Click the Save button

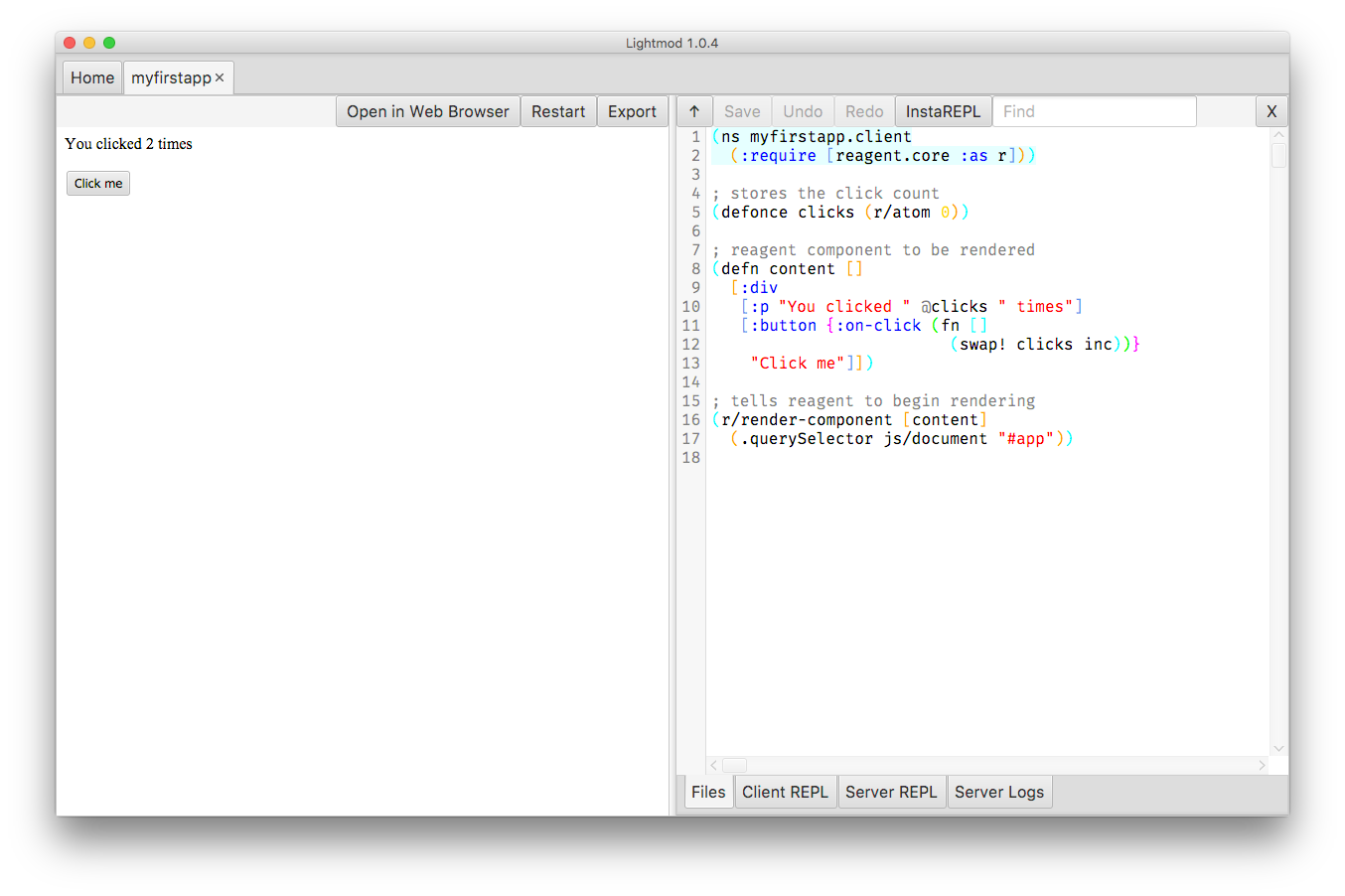[742, 111]
